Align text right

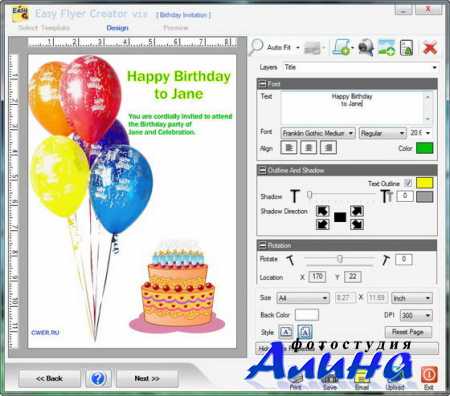click(328, 148)
